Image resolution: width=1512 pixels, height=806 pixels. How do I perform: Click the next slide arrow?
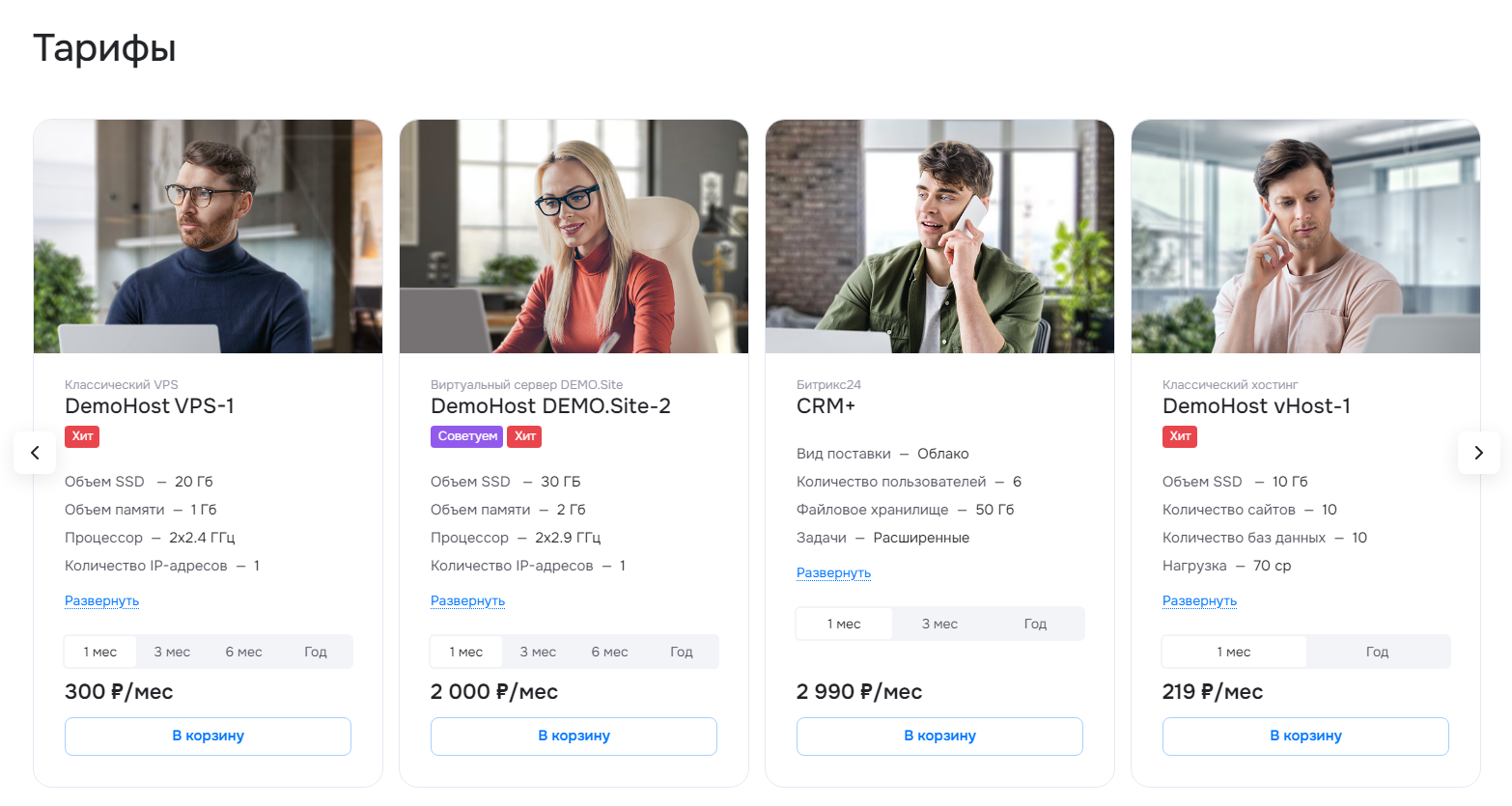(x=1478, y=453)
